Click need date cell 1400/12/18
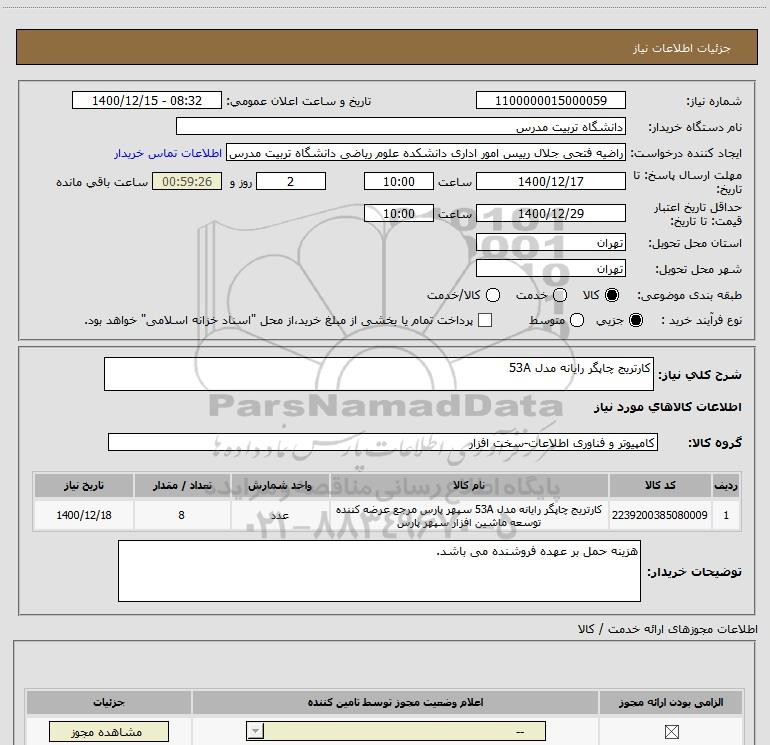The width and height of the screenshot is (770, 745). (x=83, y=515)
